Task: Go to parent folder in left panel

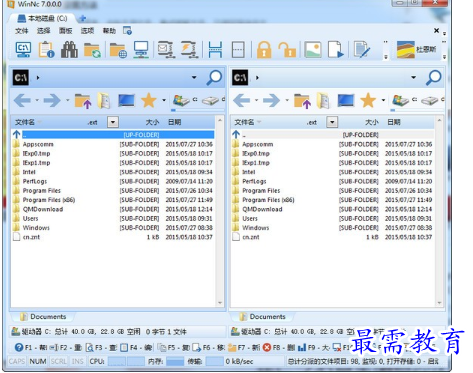Action: [x=83, y=101]
